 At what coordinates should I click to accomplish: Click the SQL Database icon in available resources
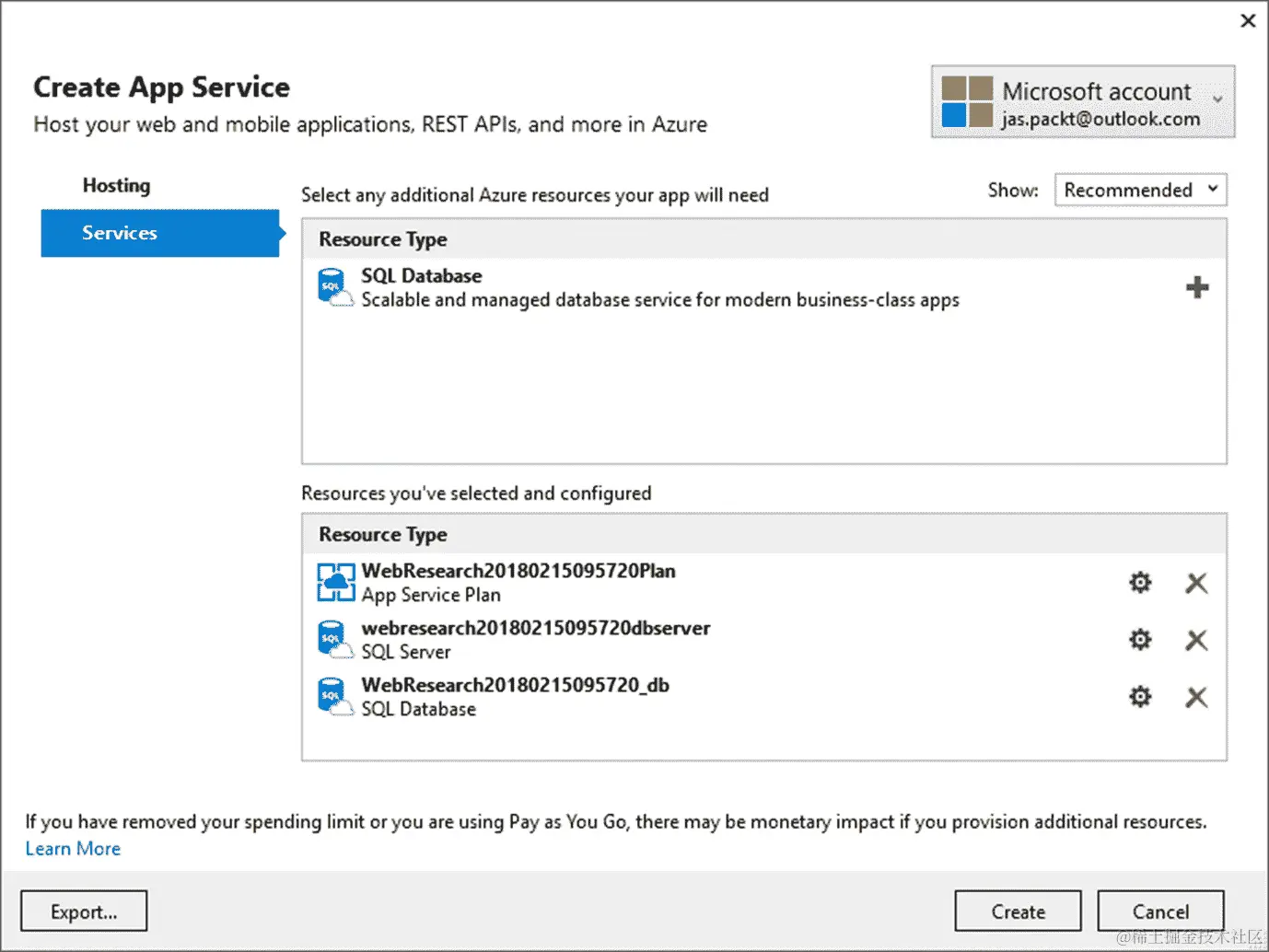pyautogui.click(x=335, y=287)
